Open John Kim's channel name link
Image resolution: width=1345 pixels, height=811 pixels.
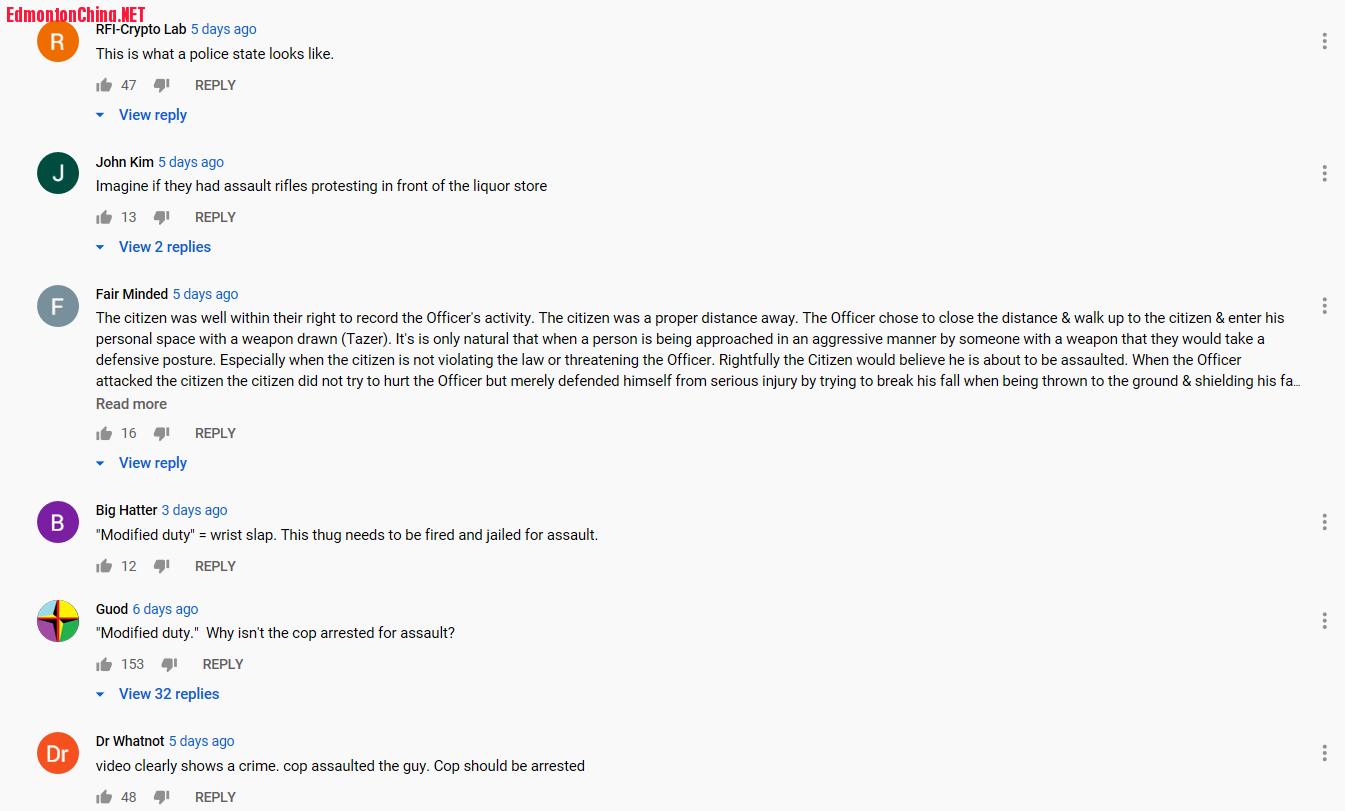pyautogui.click(x=125, y=162)
